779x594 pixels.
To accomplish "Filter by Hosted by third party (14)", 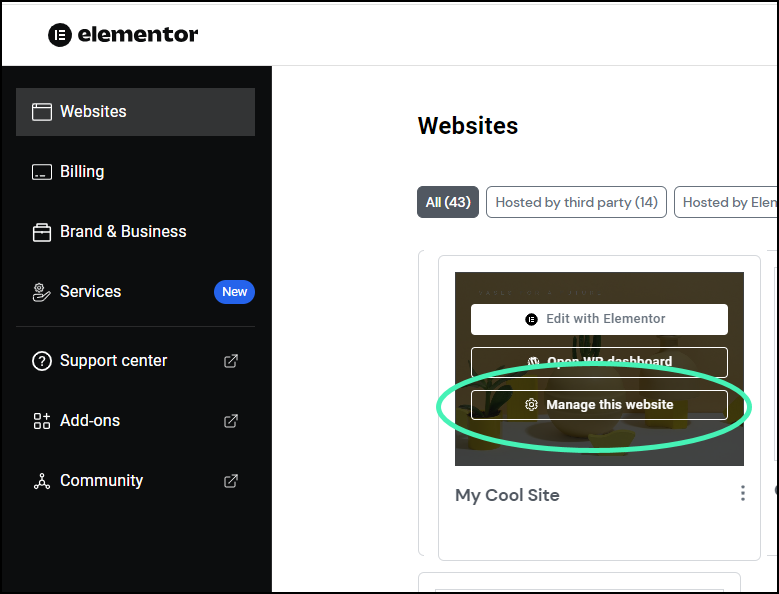I will 576,202.
